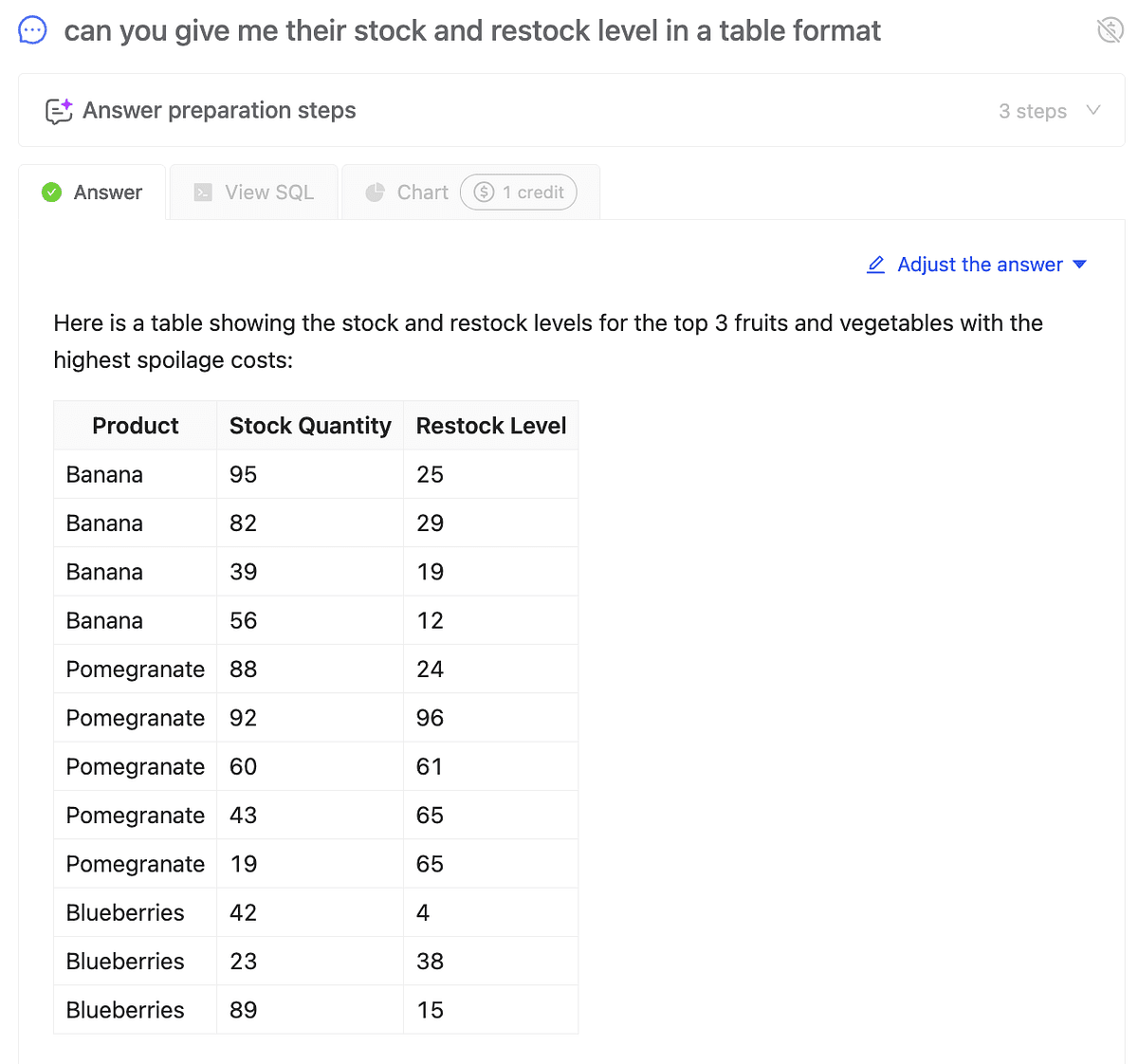Select the Answer tab

pos(107,193)
